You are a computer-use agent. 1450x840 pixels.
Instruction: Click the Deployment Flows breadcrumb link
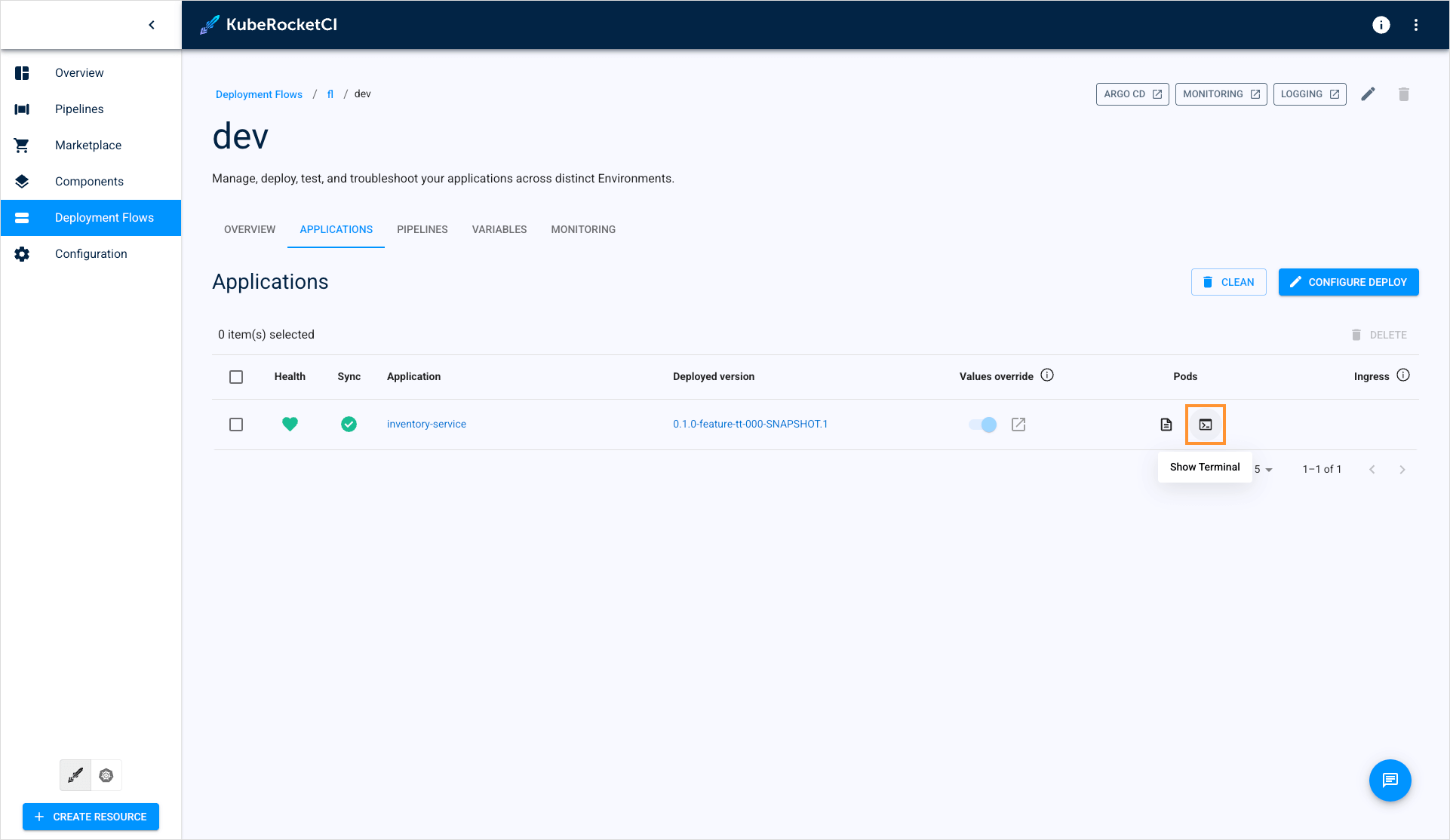[x=259, y=93]
